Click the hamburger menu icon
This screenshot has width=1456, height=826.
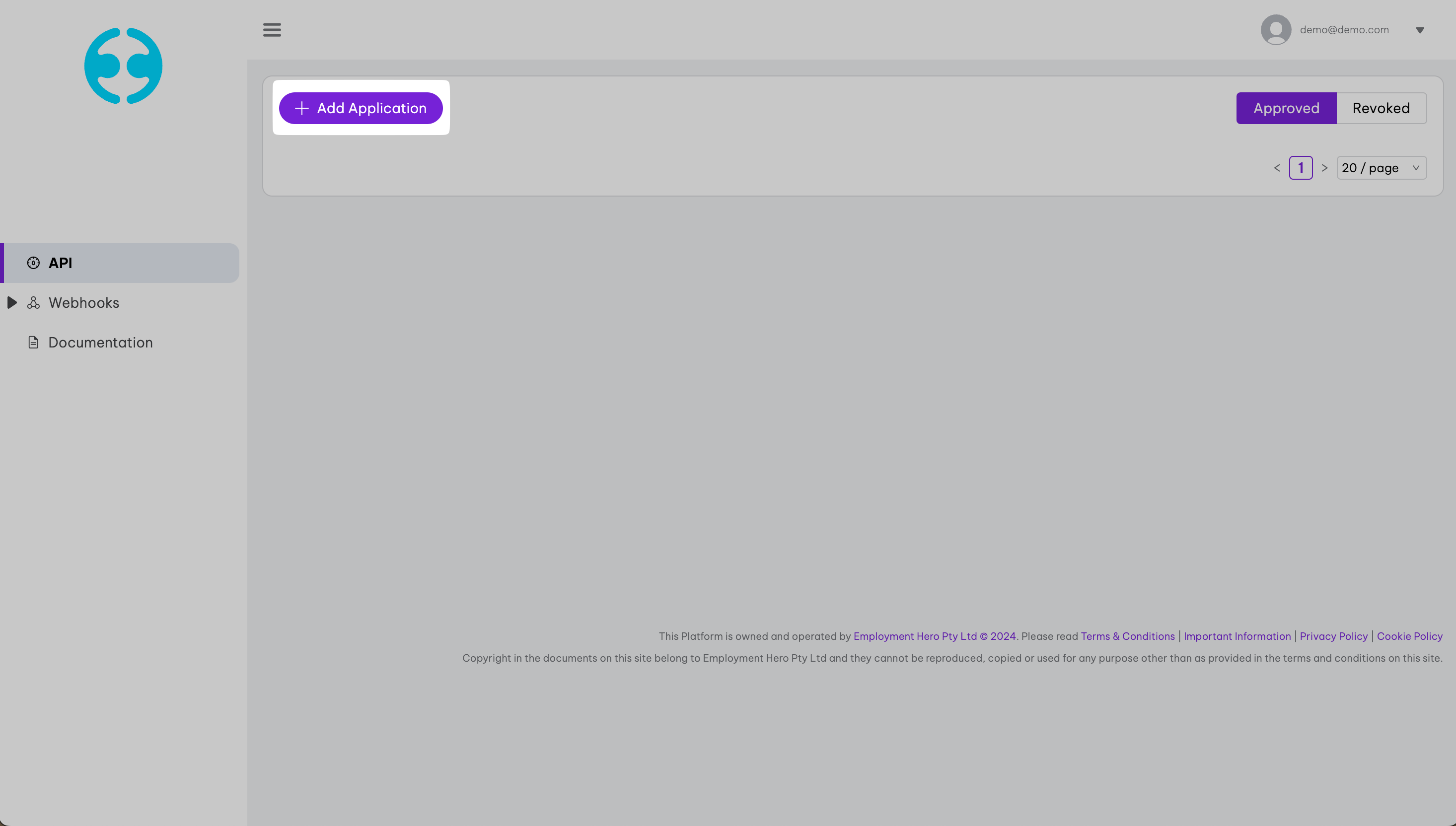(272, 29)
